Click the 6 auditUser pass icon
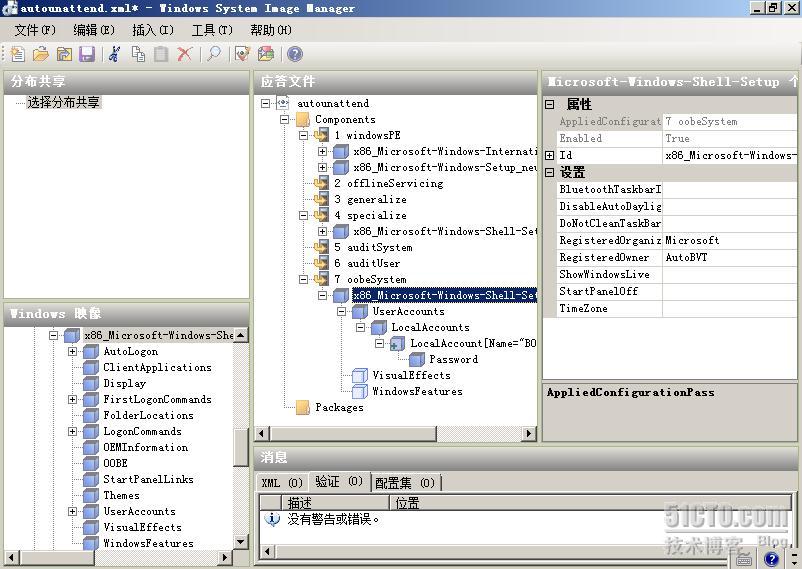Viewport: 802px width, 569px height. point(322,263)
